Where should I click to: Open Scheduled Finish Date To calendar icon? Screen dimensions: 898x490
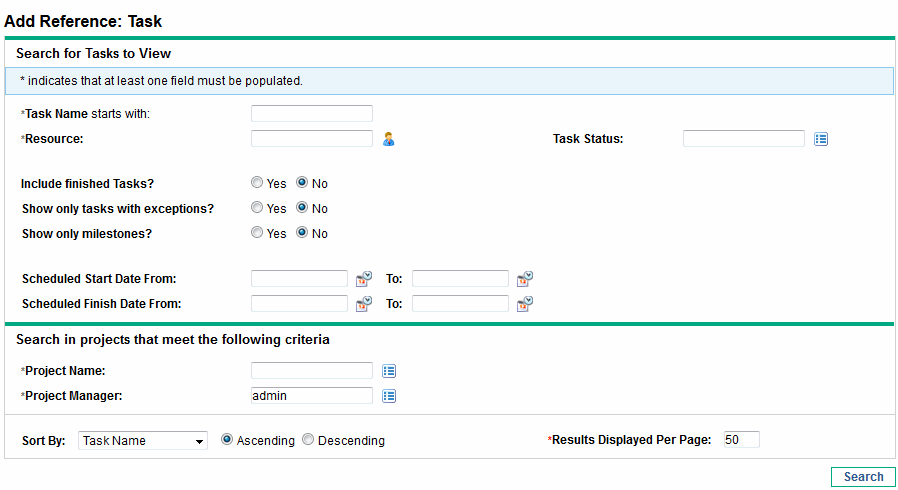[x=525, y=304]
